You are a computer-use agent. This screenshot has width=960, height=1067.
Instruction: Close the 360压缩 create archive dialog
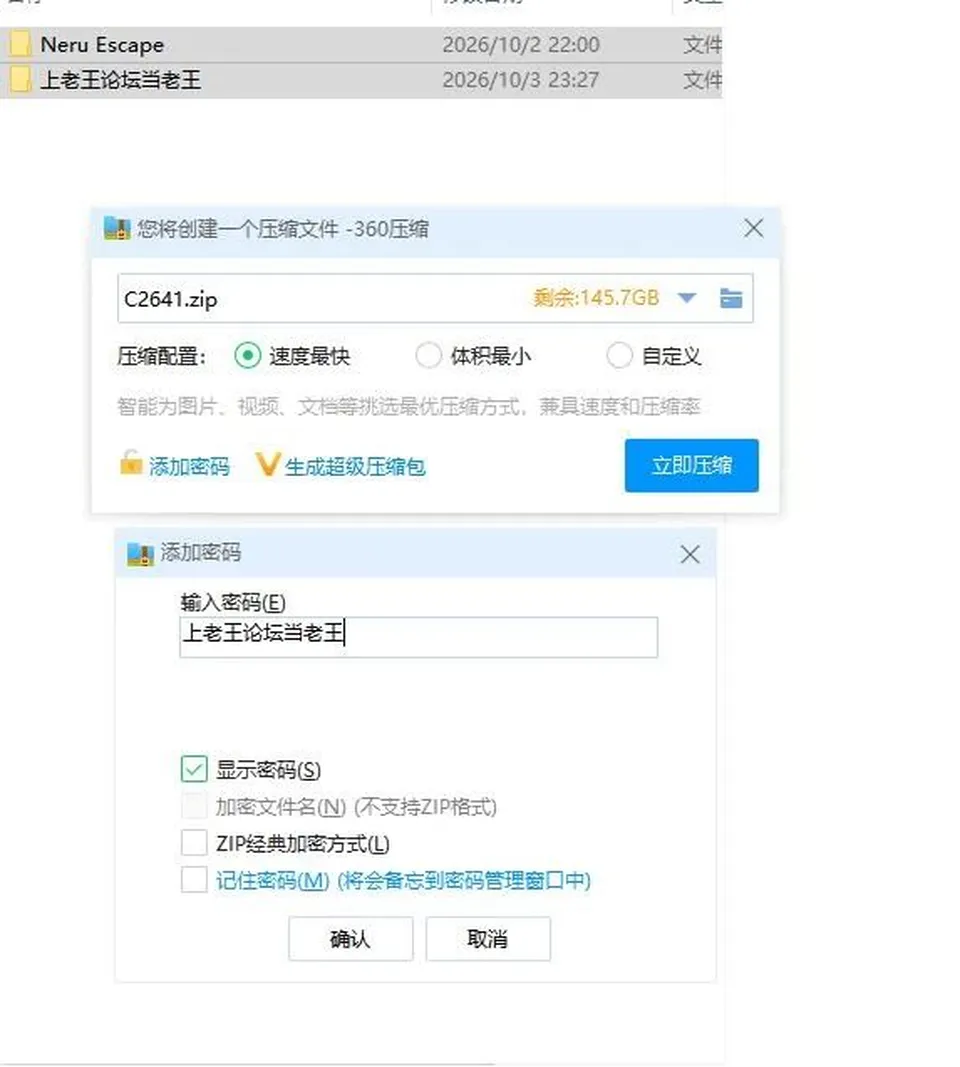click(x=753, y=229)
